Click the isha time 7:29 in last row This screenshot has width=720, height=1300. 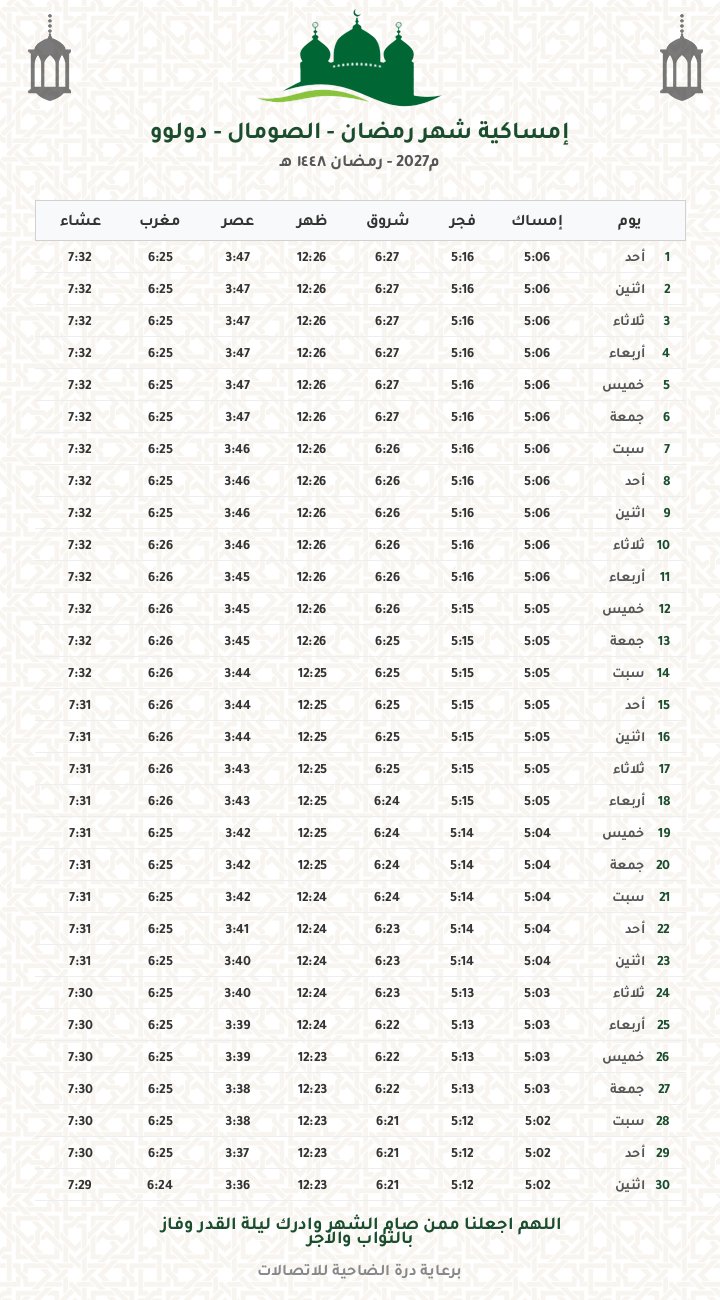(80, 1185)
